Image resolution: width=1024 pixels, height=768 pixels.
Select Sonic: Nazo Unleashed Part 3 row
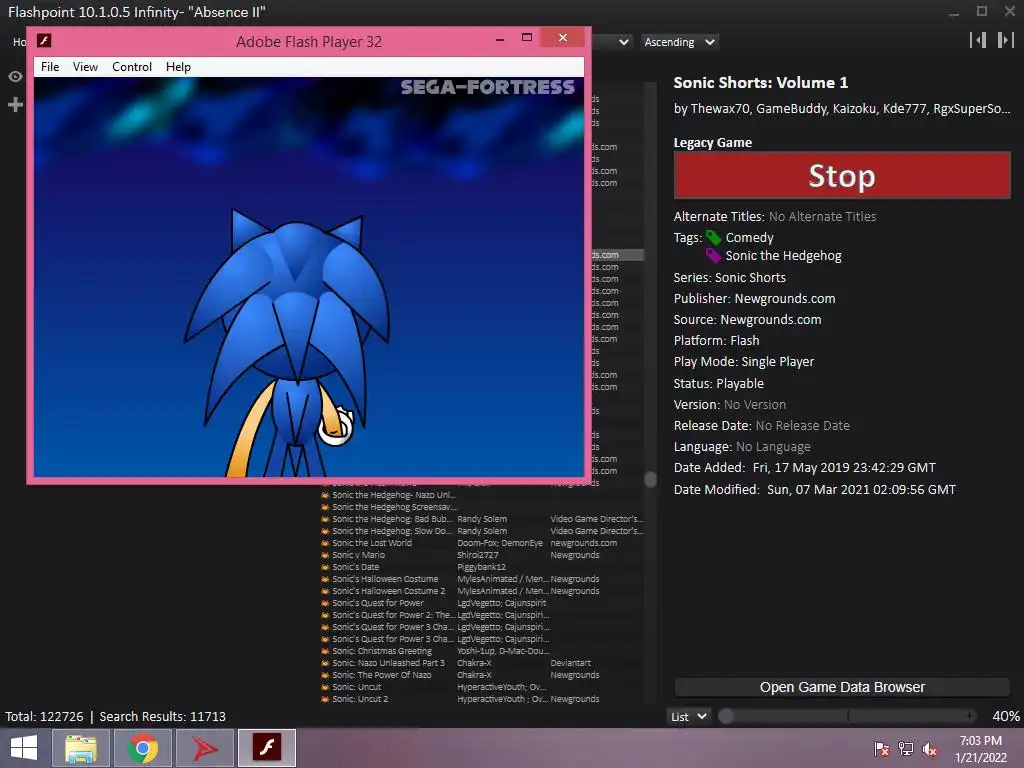[x=482, y=663]
